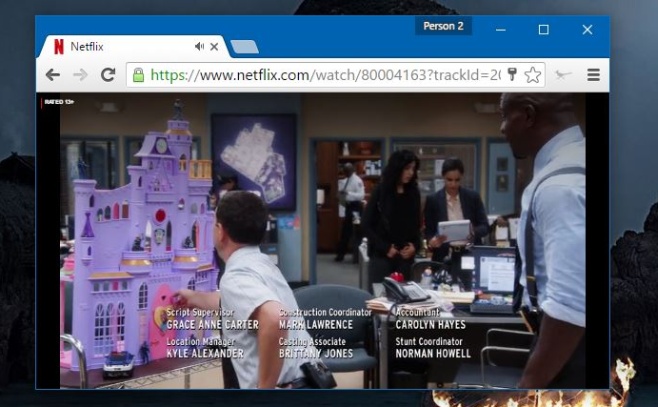
Task: Maximize the Chrome window
Action: [543, 29]
